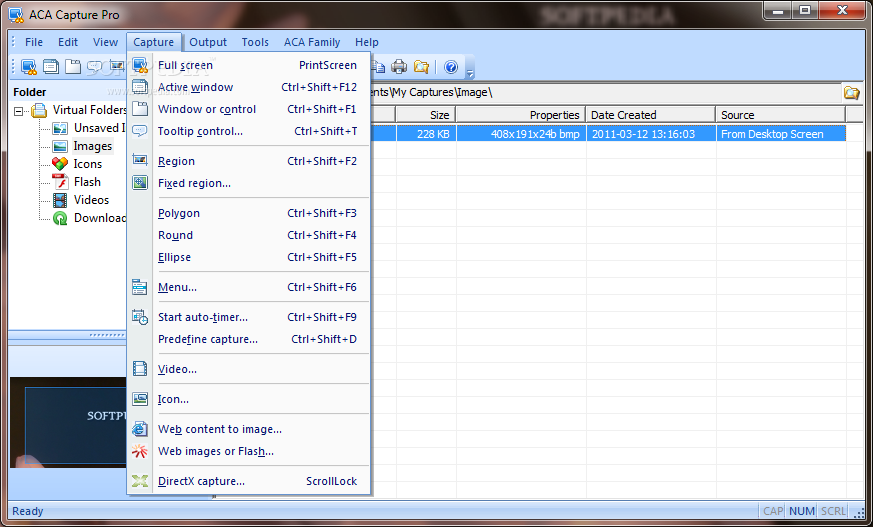Image resolution: width=873 pixels, height=527 pixels.
Task: Close the open Capture menu header
Action: coord(154,42)
